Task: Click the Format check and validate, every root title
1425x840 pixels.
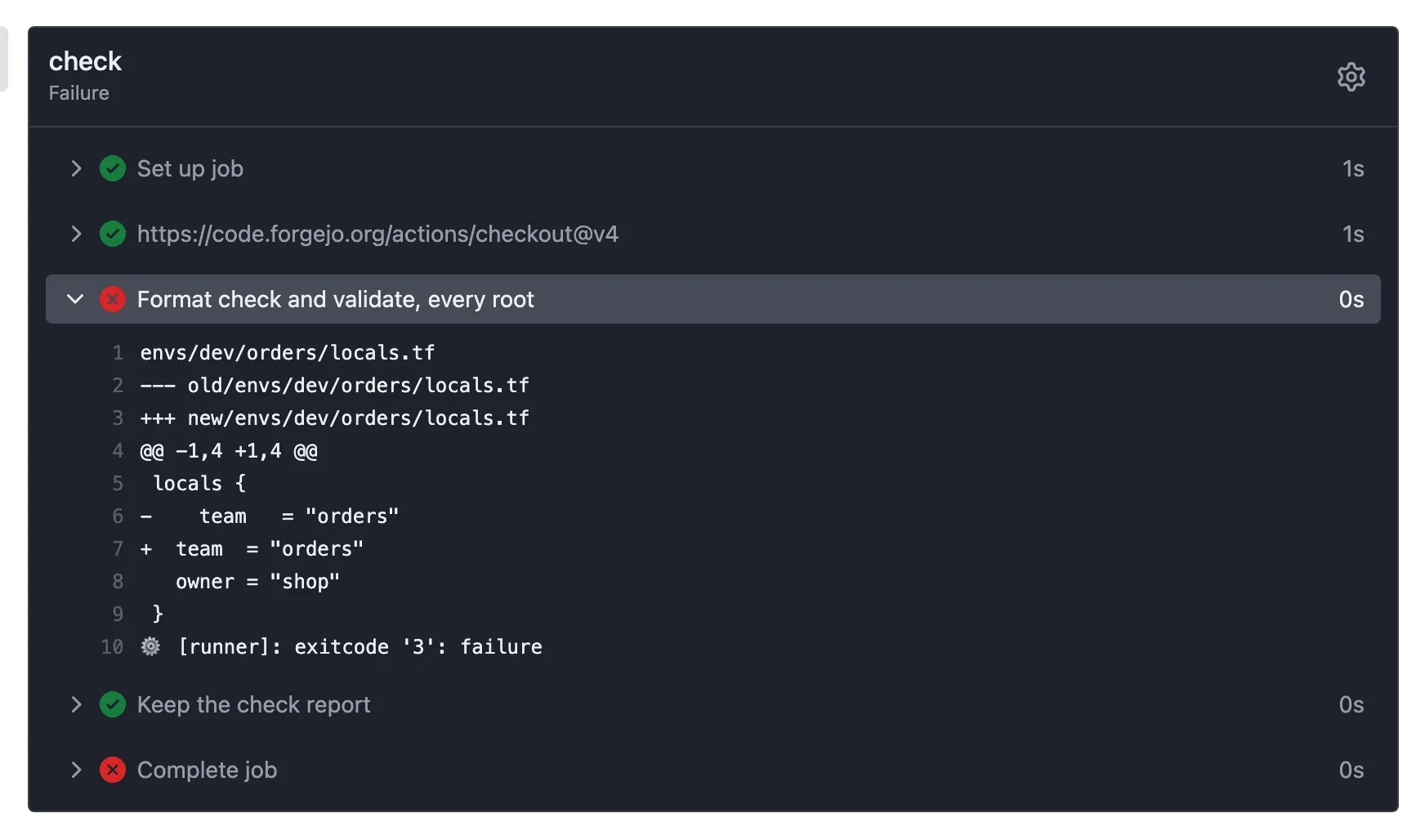Action: click(x=335, y=299)
